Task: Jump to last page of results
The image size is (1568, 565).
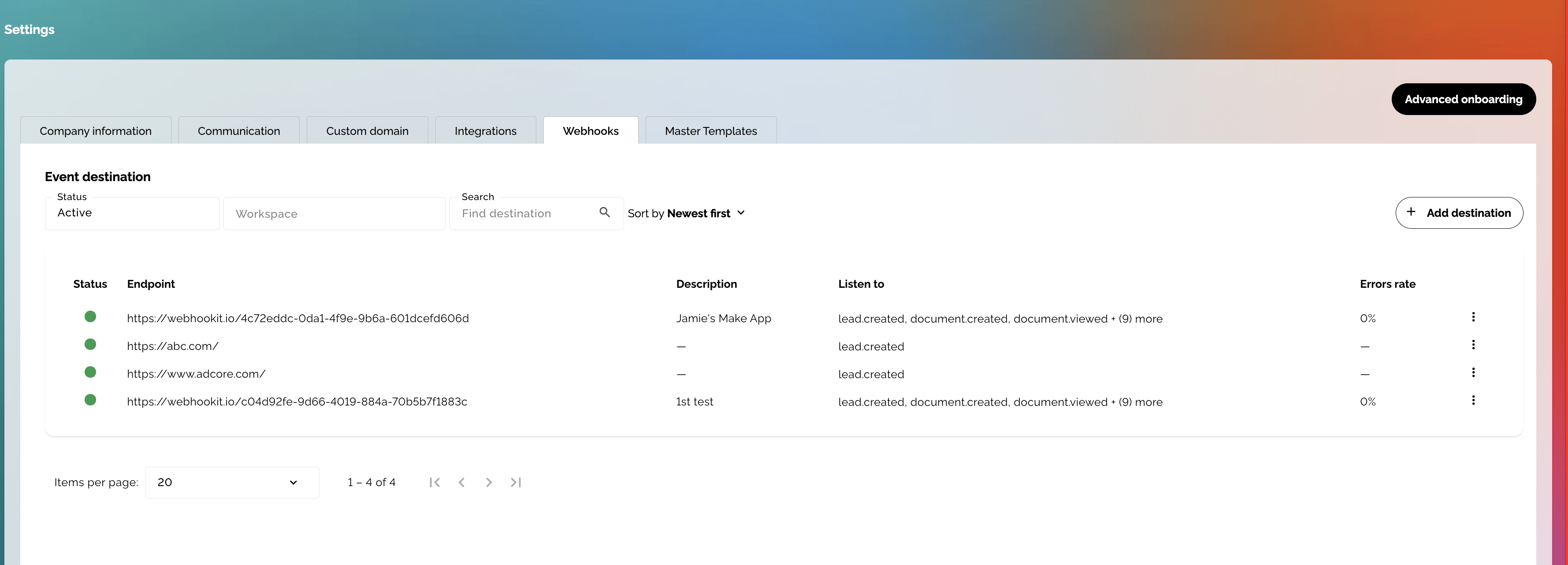Action: [516, 482]
